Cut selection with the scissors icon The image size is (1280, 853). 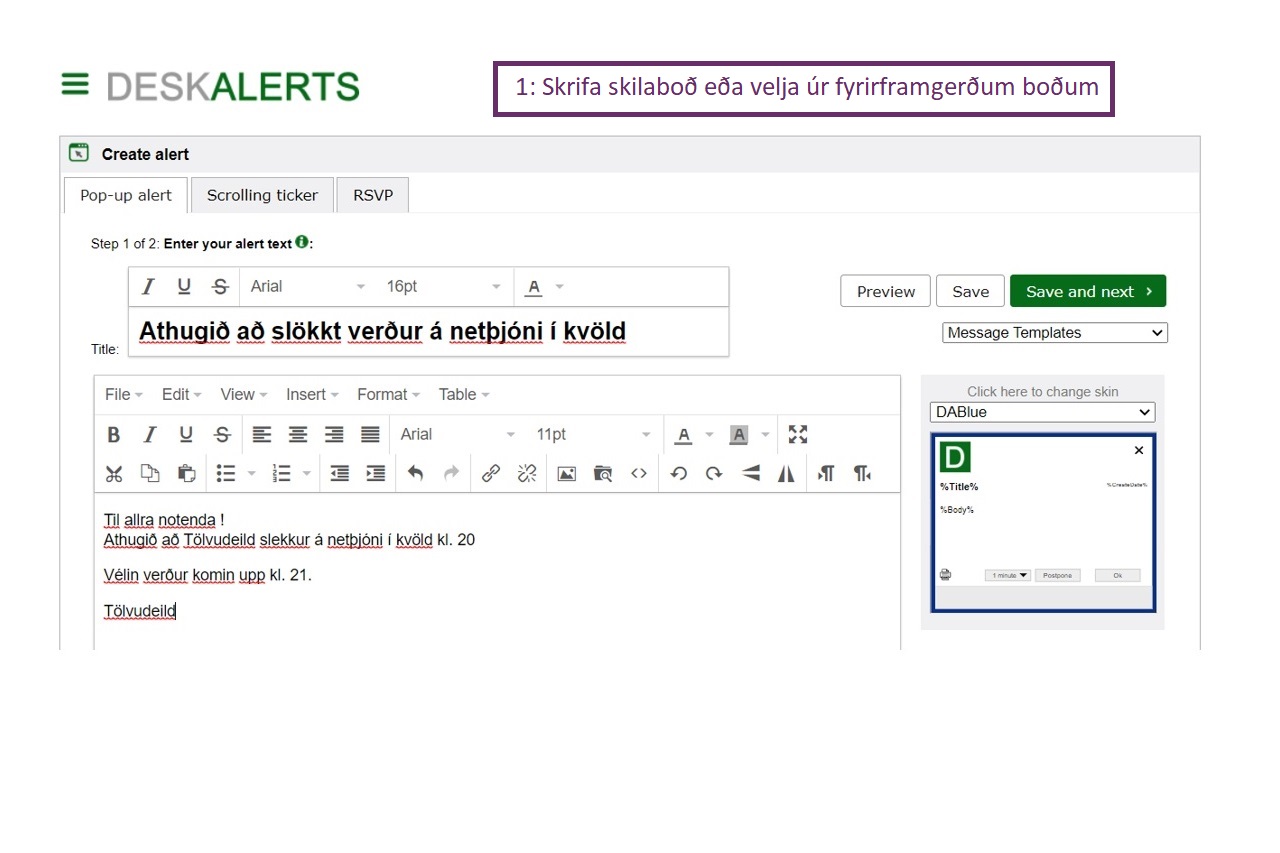(114, 474)
